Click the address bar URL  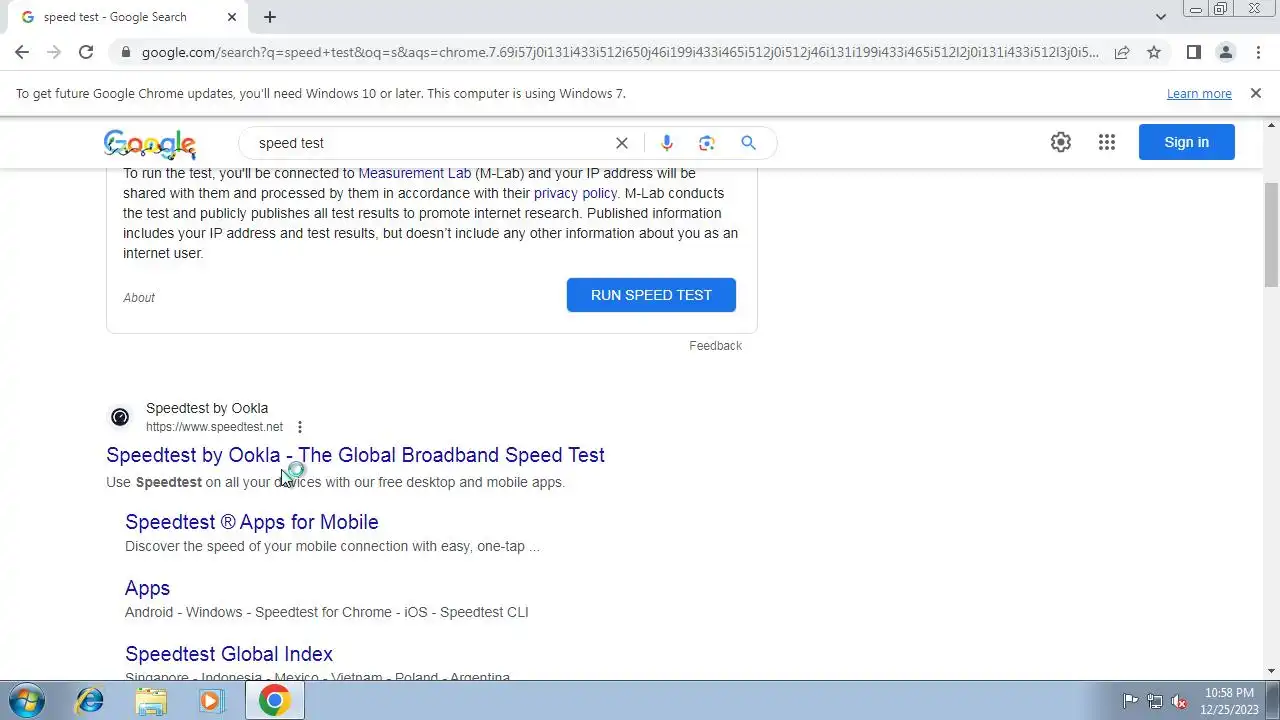[x=620, y=52]
